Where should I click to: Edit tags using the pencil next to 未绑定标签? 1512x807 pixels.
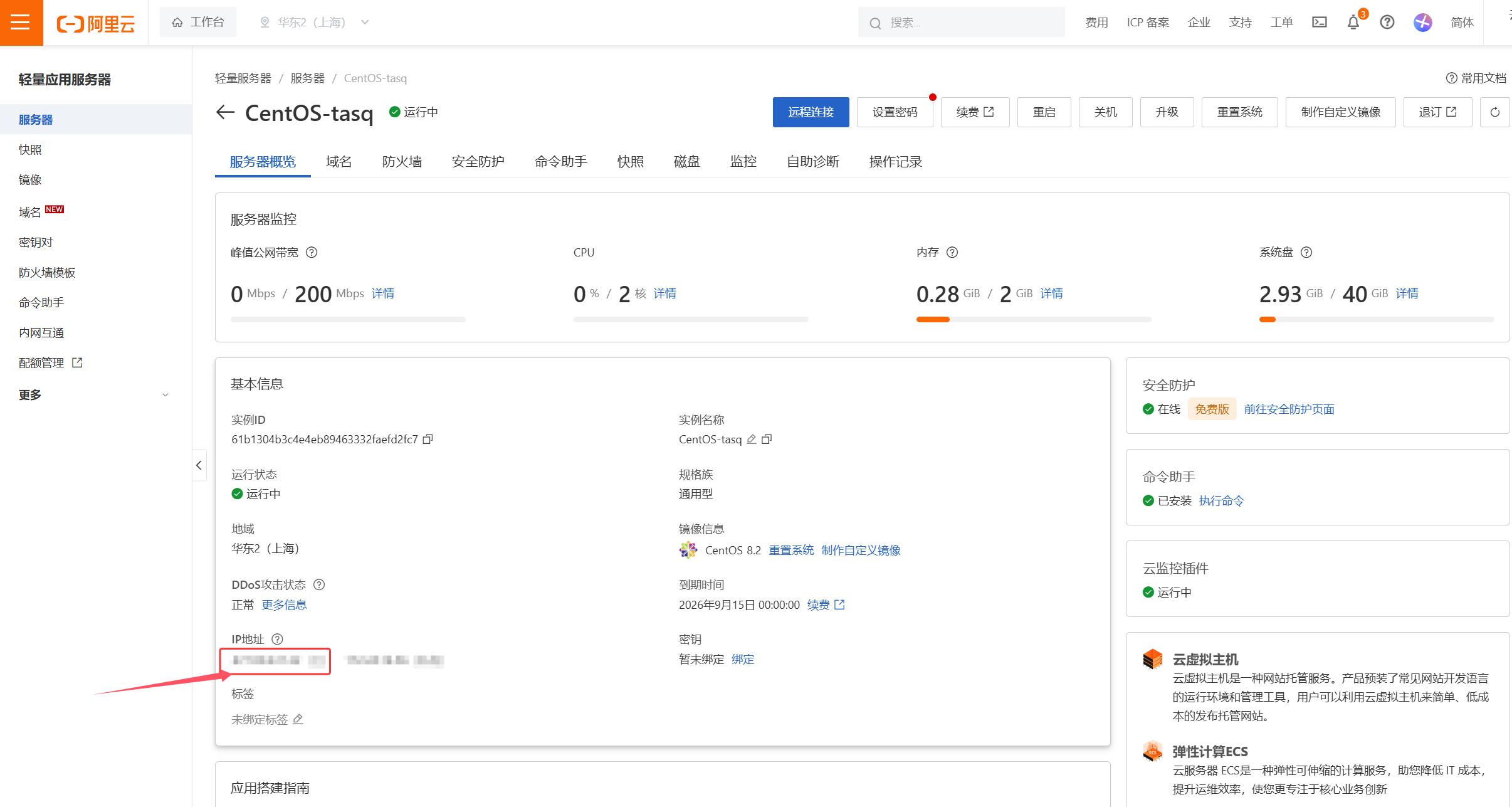click(298, 719)
